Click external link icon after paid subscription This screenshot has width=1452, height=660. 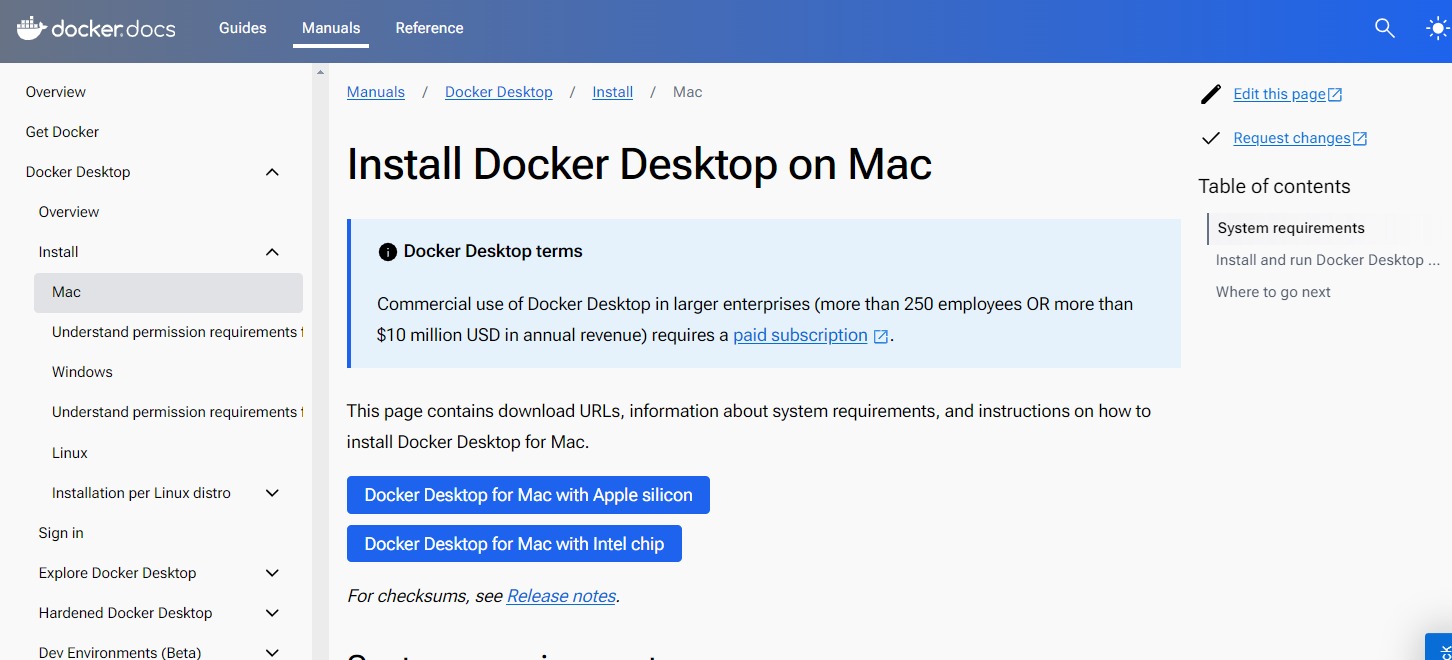(881, 337)
